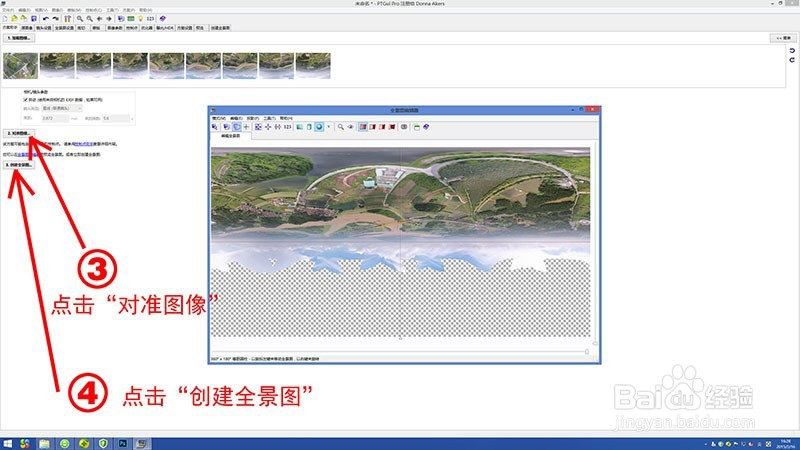Click the light bulb icon in main toolbar
The width and height of the screenshot is (800, 450).
(140, 18)
